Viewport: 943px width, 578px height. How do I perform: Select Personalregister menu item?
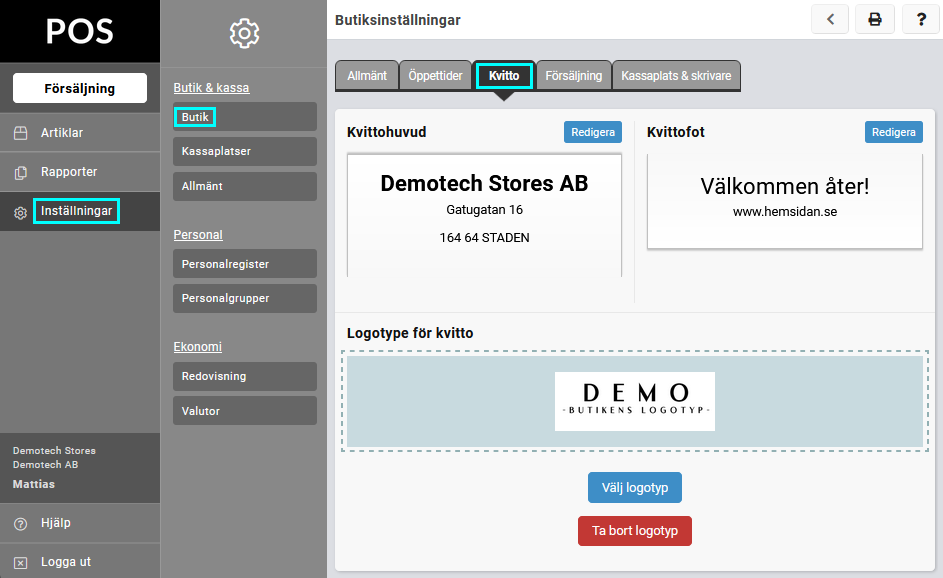244,264
